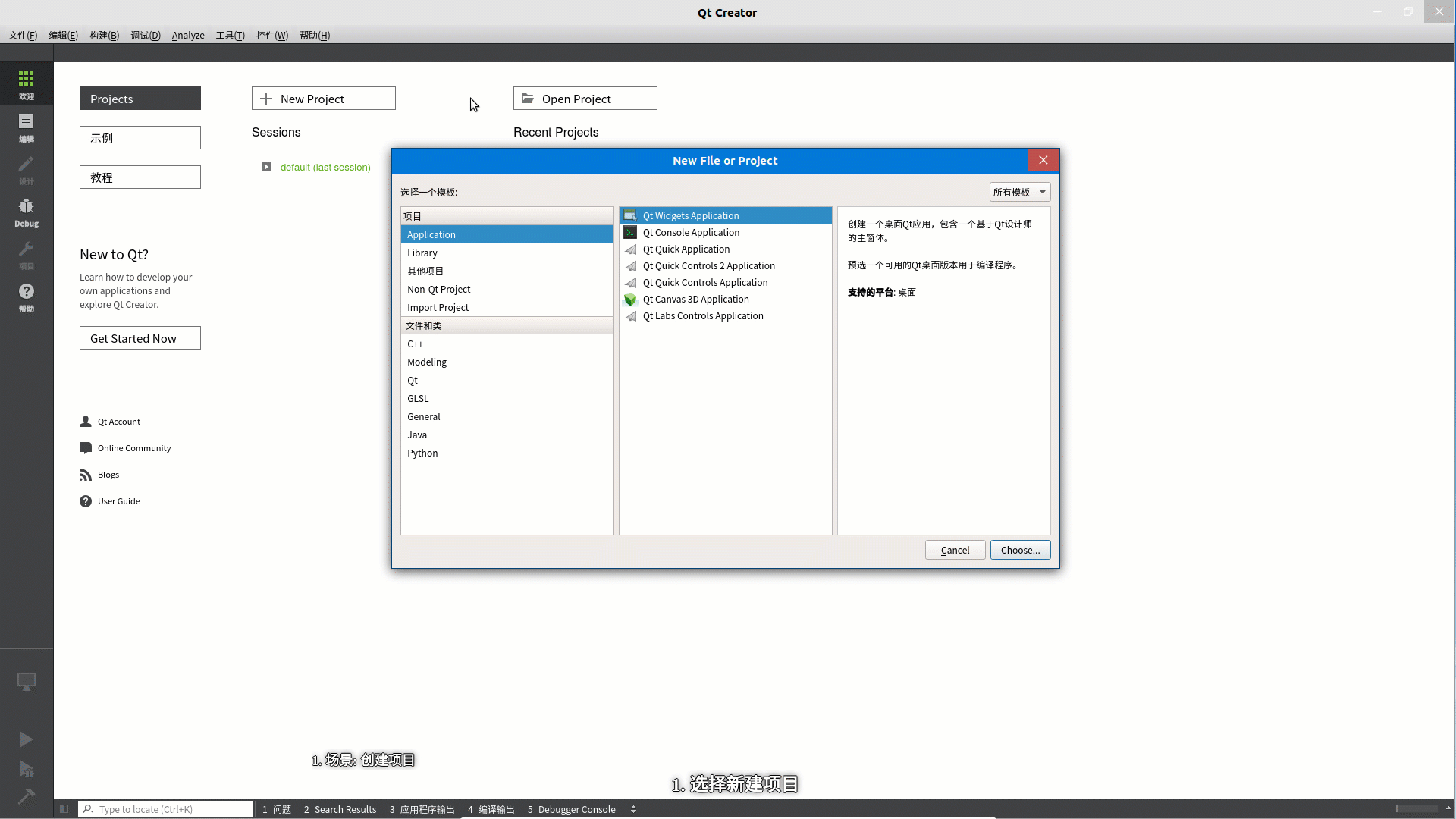The image size is (1456, 819).
Task: Select the Library project category
Action: (x=422, y=253)
